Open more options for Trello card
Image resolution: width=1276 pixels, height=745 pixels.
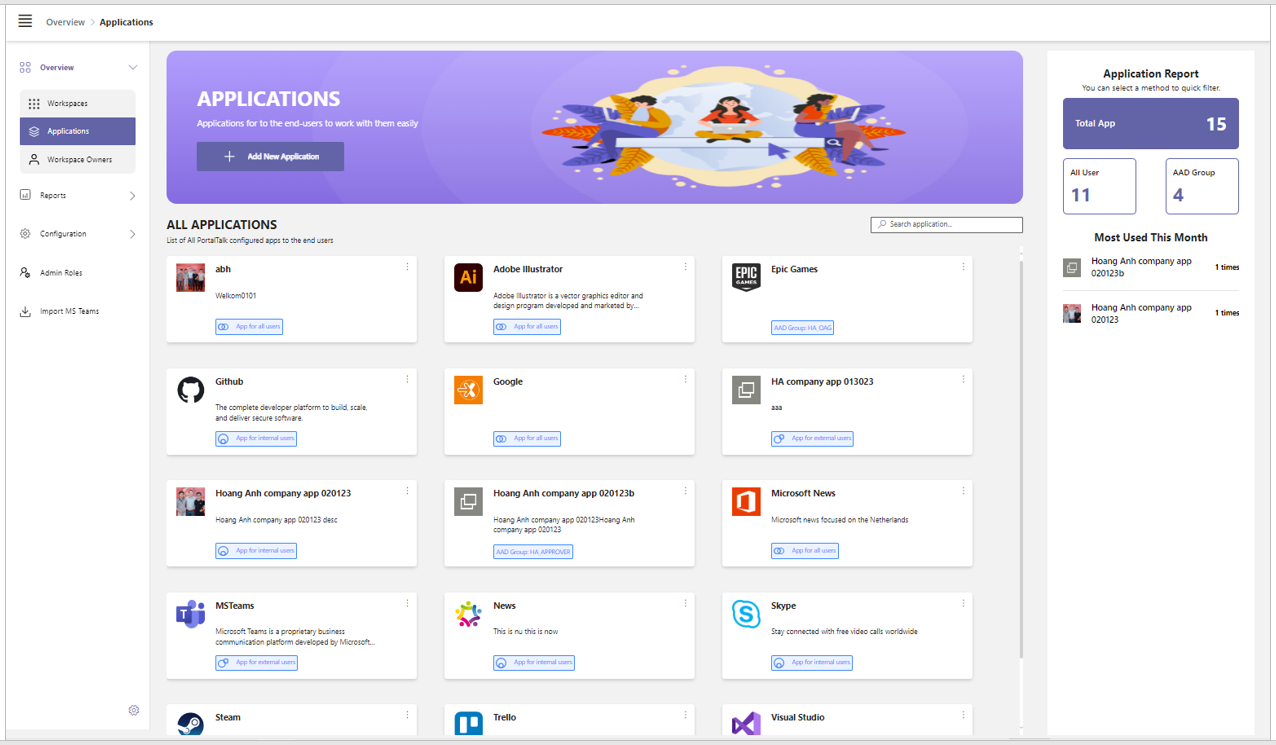(x=685, y=715)
